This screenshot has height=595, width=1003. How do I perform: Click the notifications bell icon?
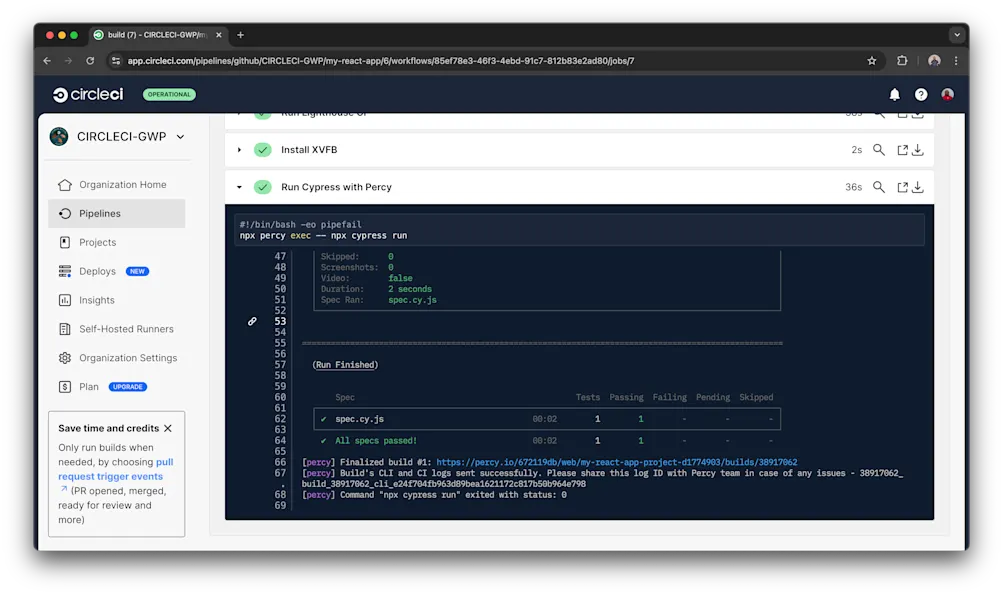pyautogui.click(x=894, y=94)
